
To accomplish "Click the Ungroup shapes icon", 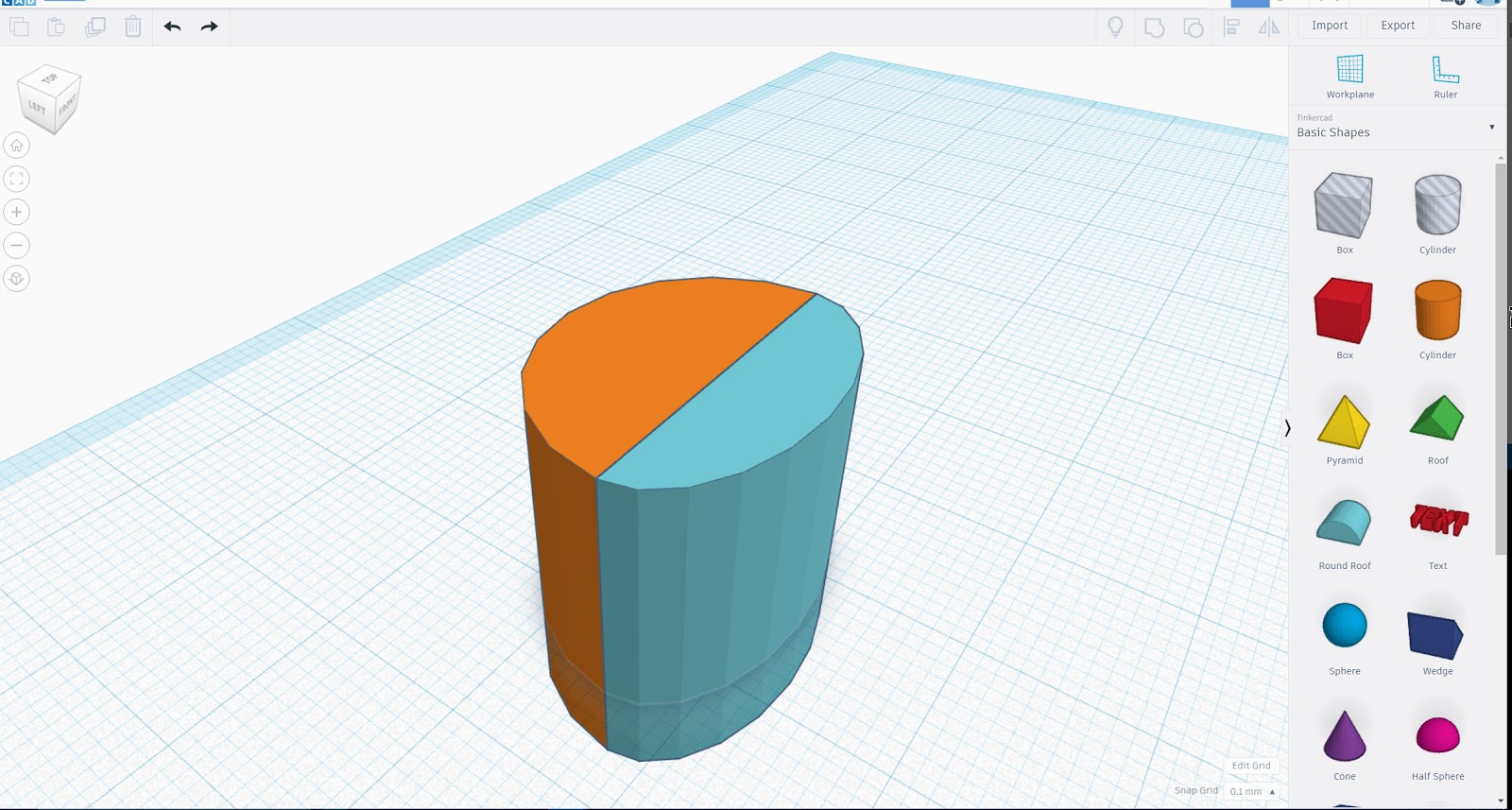I will 1193,27.
